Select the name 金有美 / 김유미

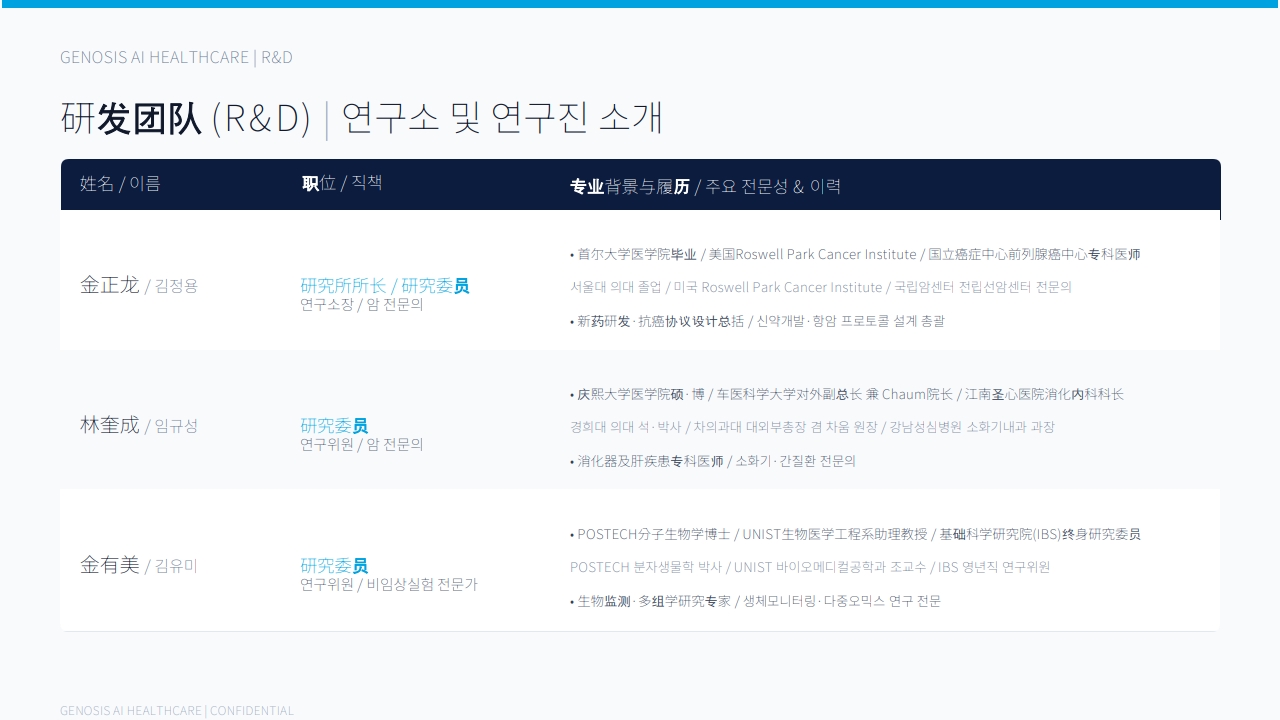pos(139,565)
